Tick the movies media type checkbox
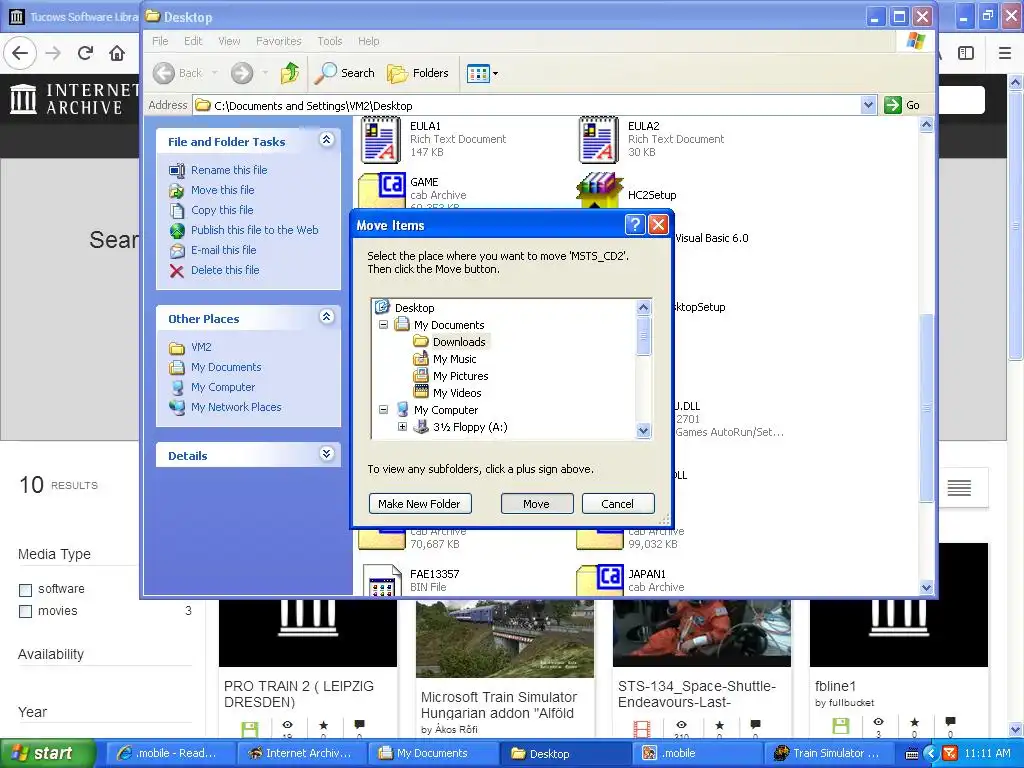 (25, 611)
